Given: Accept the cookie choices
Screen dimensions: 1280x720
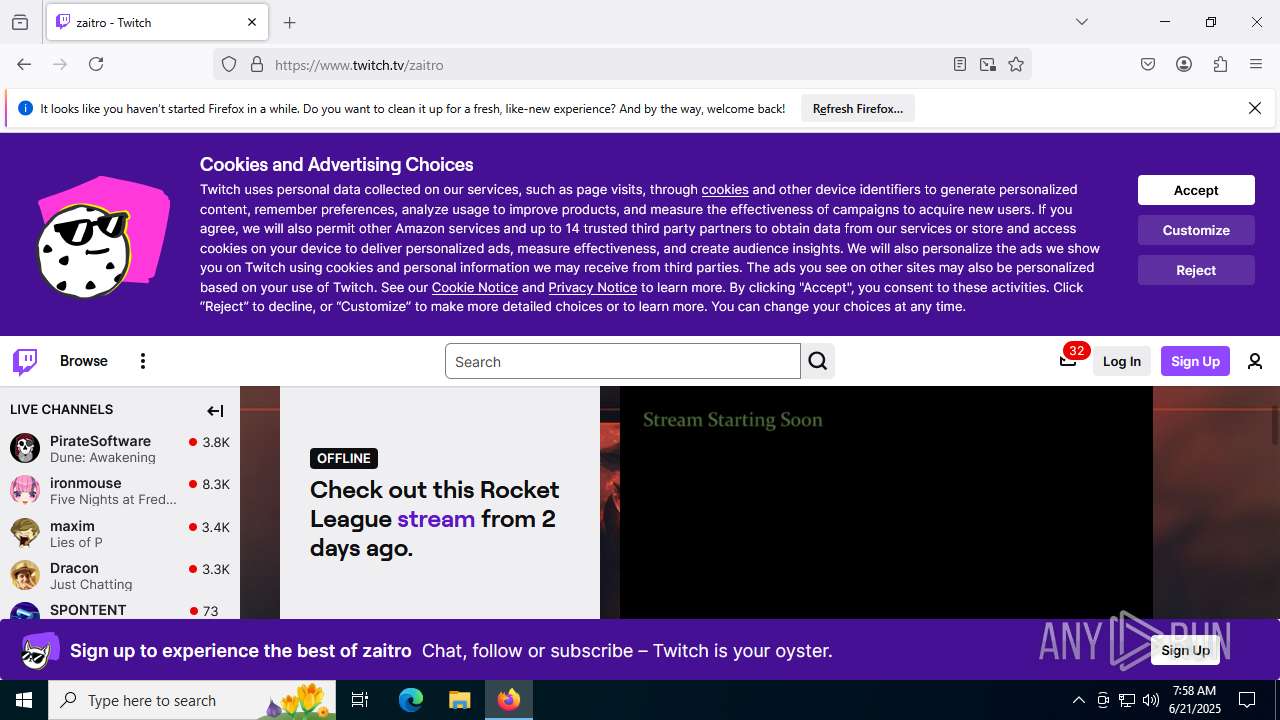Looking at the screenshot, I should coord(1196,190).
